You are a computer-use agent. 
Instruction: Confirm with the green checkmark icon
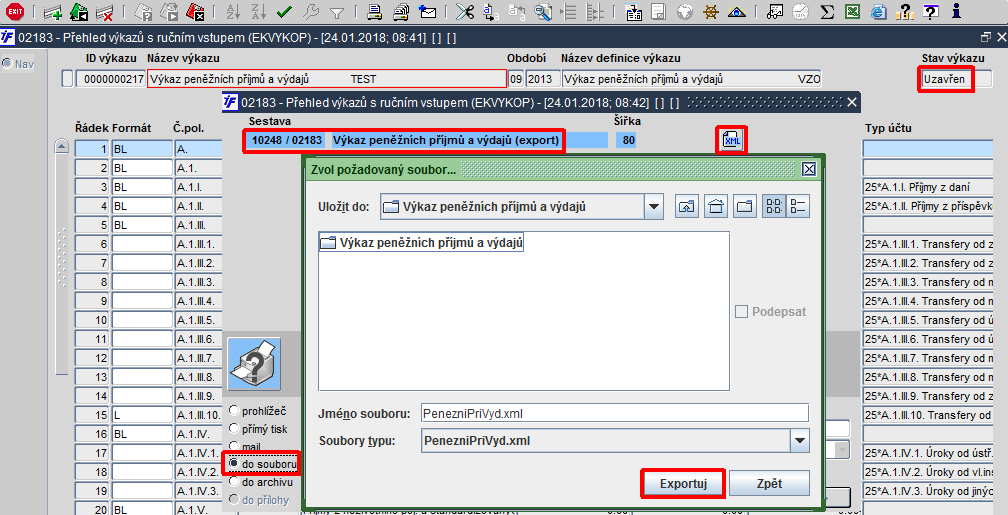click(x=284, y=12)
